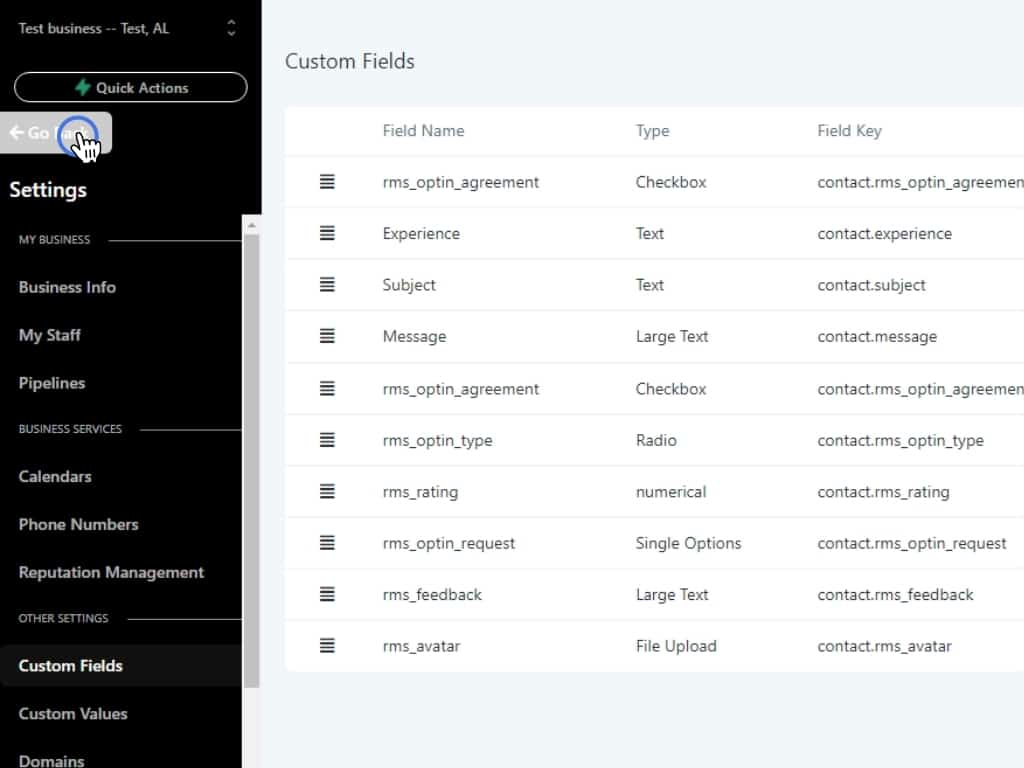Viewport: 1024px width, 768px height.
Task: Open Phone Numbers in sidebar
Action: [x=78, y=524]
